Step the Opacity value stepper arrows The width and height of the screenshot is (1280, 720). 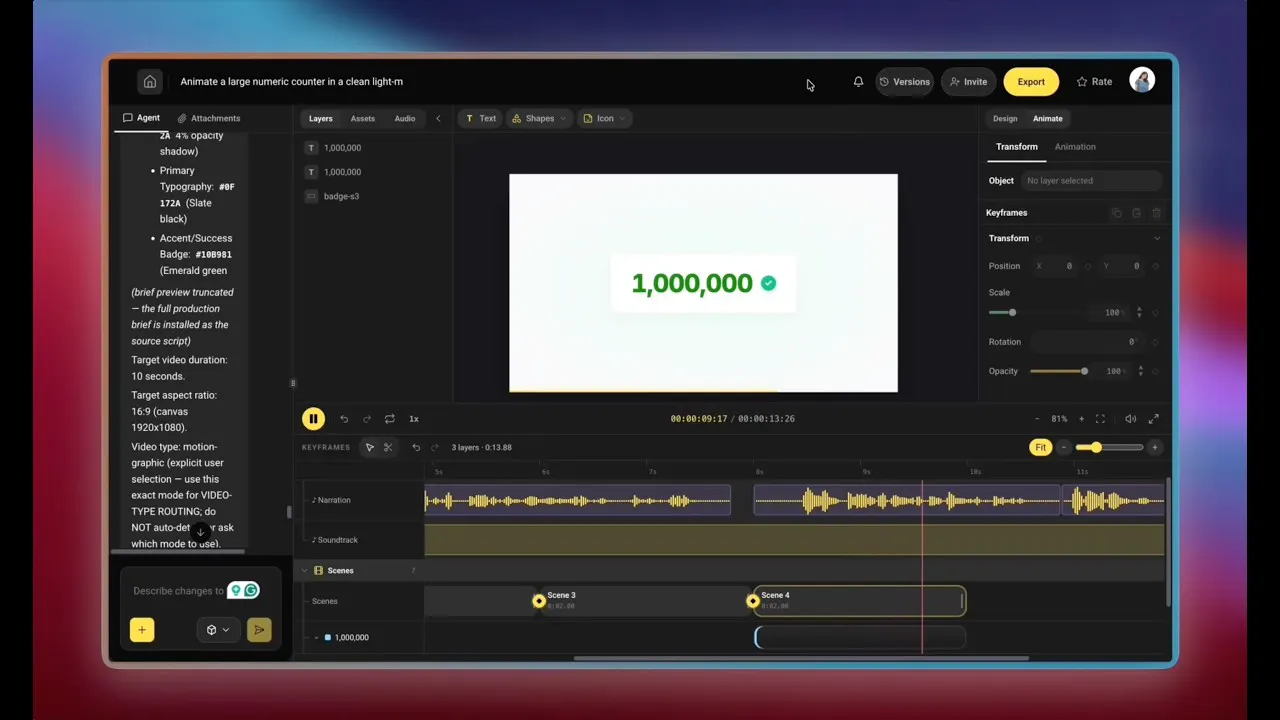coord(1139,371)
